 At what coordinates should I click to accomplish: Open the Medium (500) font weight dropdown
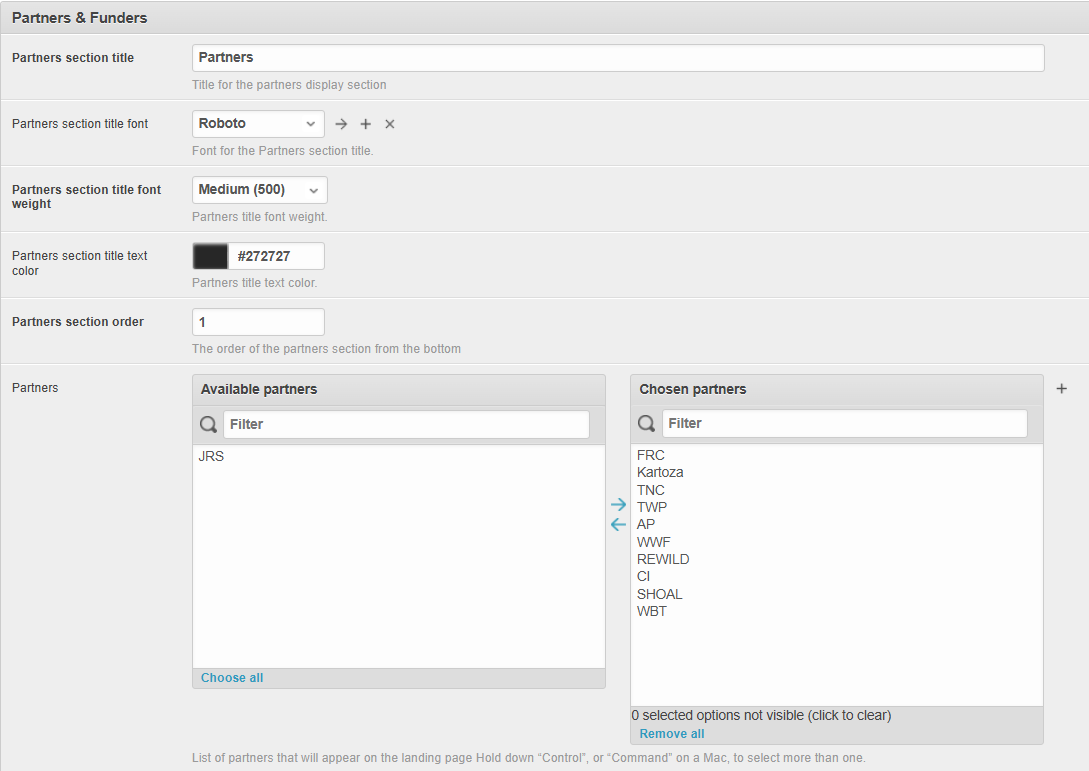(x=259, y=190)
